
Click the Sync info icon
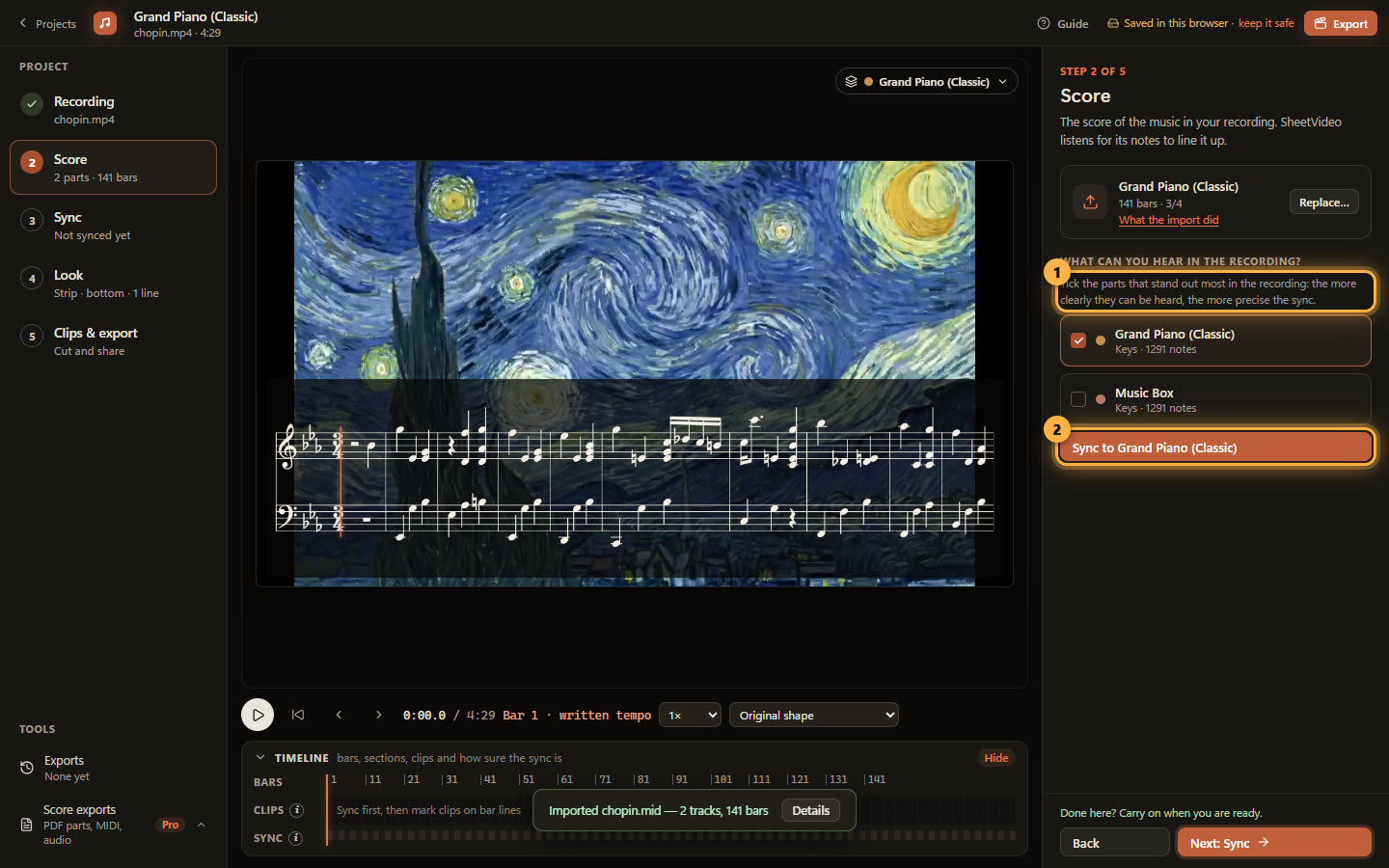click(x=296, y=838)
